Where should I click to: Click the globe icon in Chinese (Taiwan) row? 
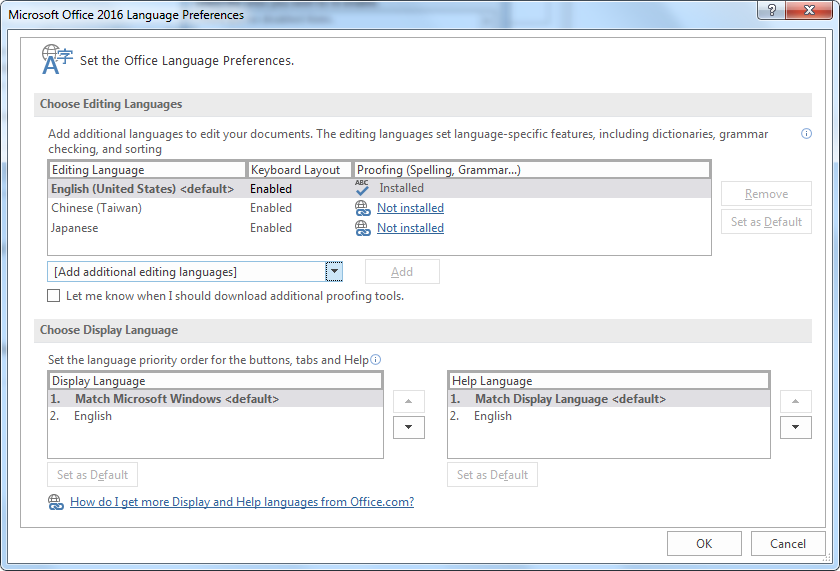[x=363, y=208]
